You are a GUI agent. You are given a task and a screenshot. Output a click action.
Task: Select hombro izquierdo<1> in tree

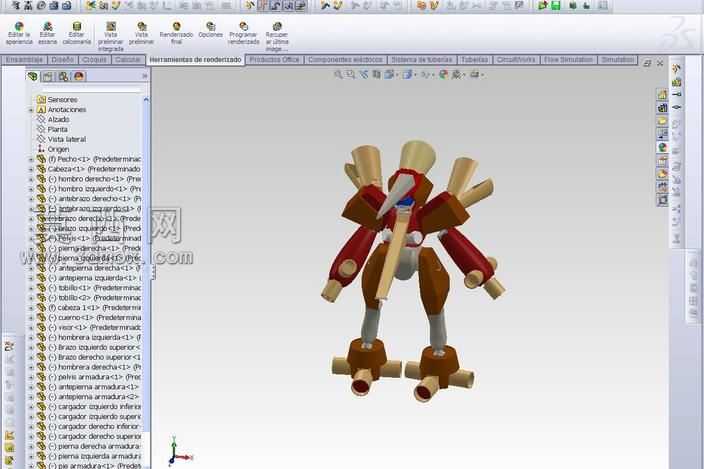88,189
